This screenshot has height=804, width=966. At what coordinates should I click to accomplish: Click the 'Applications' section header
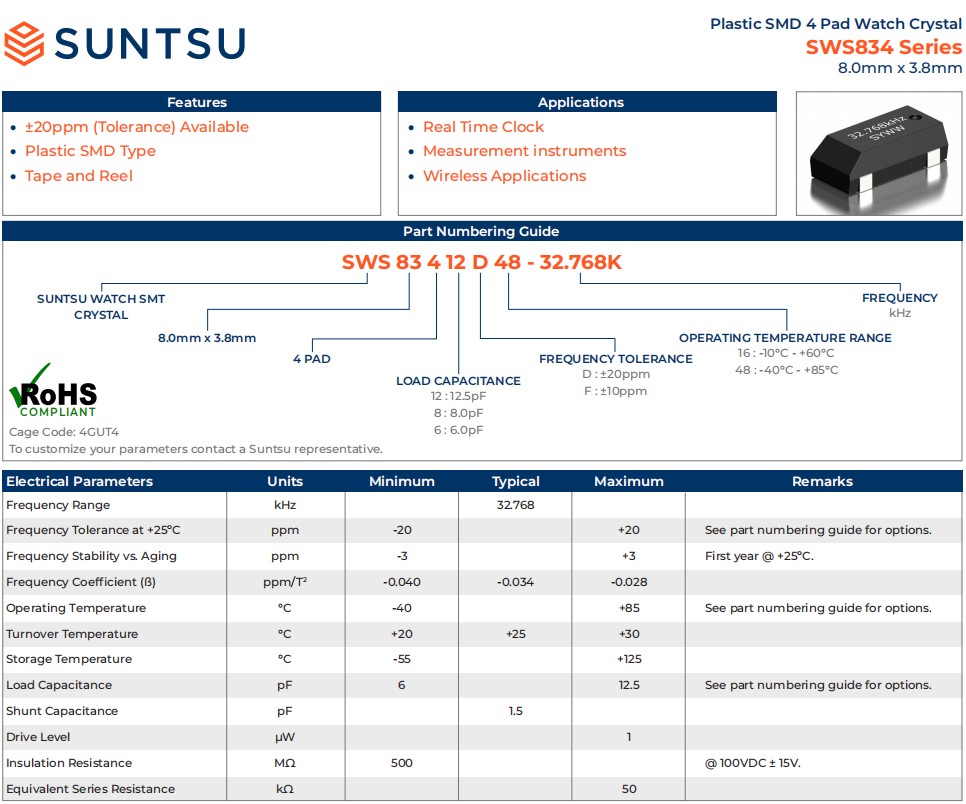pyautogui.click(x=587, y=102)
